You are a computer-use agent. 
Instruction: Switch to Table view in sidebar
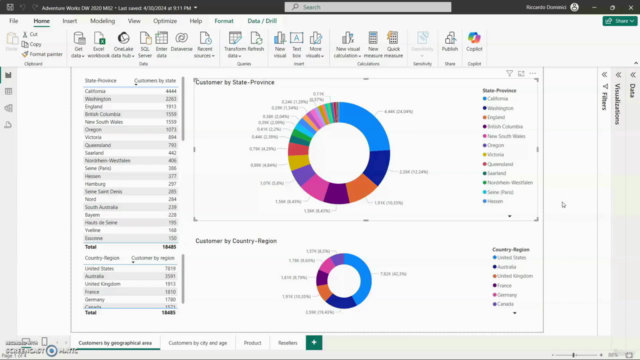pos(8,91)
